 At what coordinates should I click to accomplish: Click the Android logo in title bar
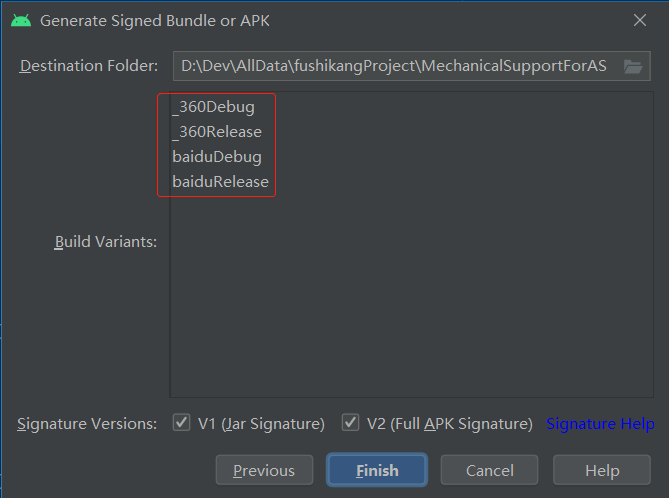coord(21,20)
